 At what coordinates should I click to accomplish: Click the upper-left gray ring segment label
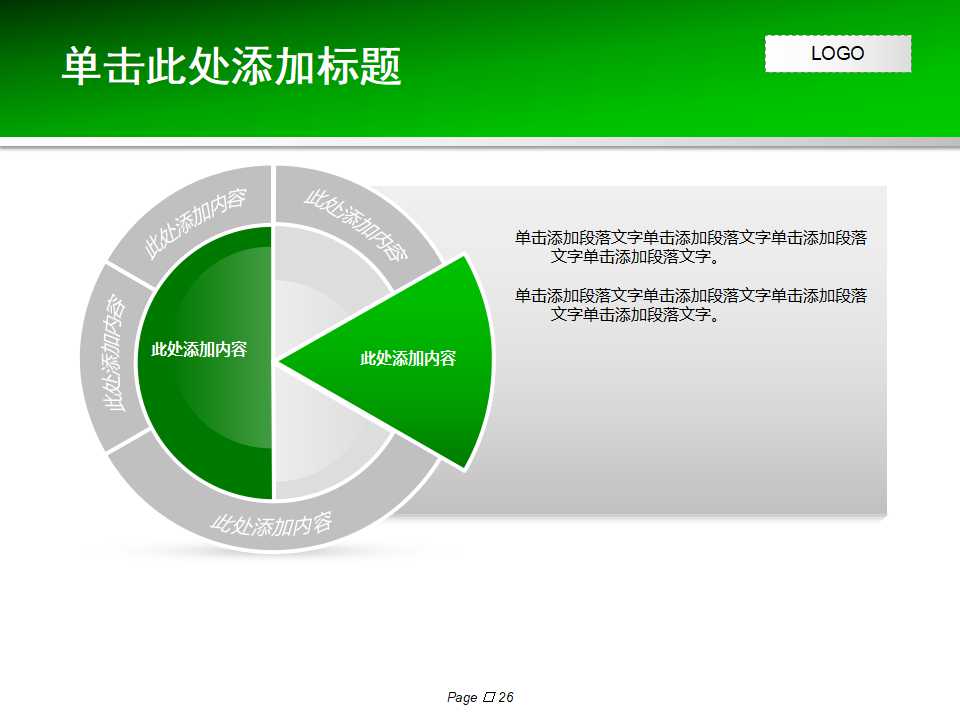pyautogui.click(x=195, y=223)
